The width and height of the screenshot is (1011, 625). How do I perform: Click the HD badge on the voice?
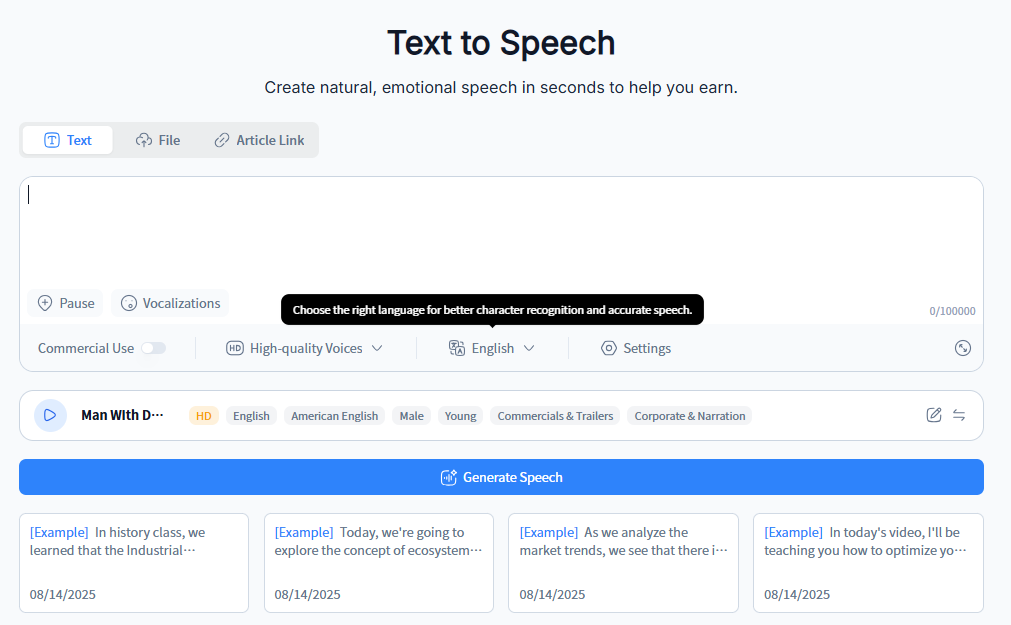[204, 416]
